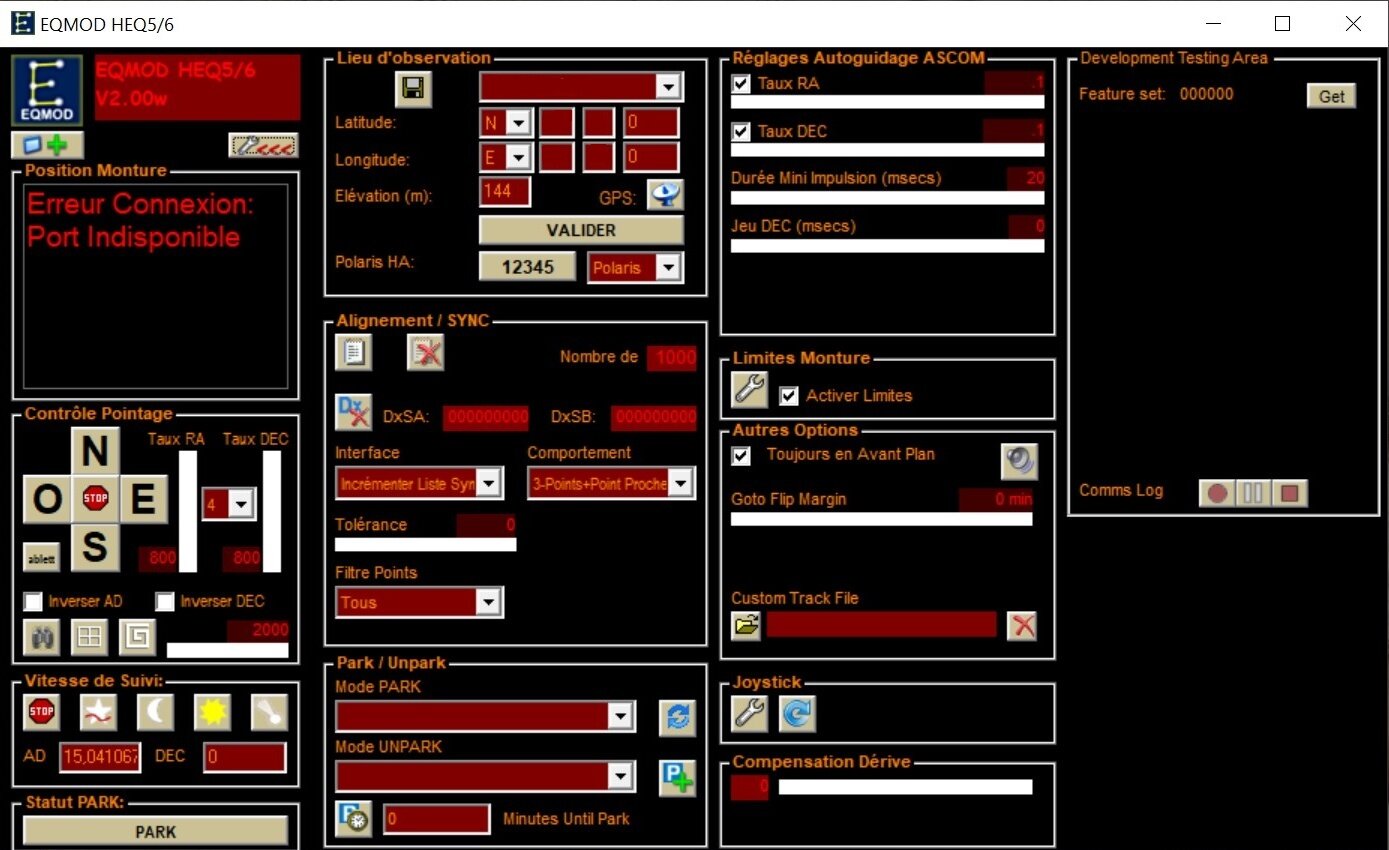Slew west with the O button
Viewport: 1389px width, 850px height.
pos(47,499)
